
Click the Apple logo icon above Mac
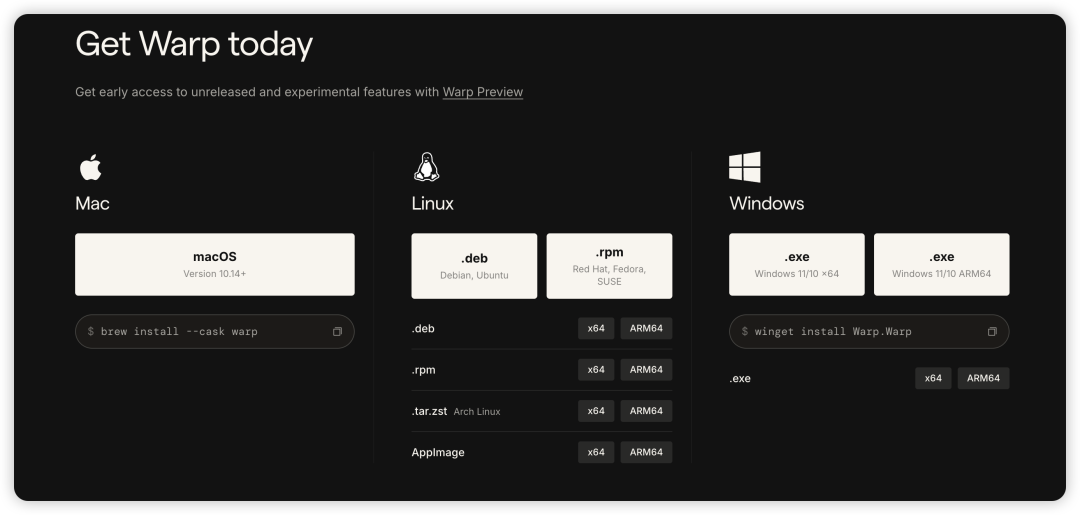pyautogui.click(x=90, y=167)
